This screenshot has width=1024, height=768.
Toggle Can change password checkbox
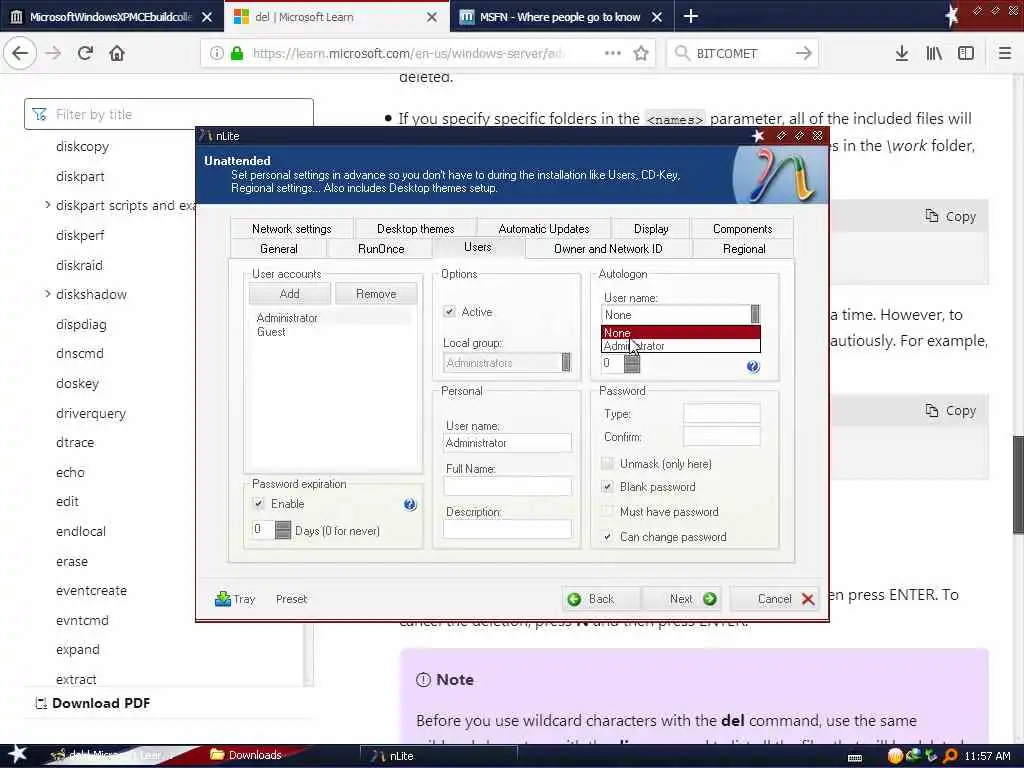(607, 536)
